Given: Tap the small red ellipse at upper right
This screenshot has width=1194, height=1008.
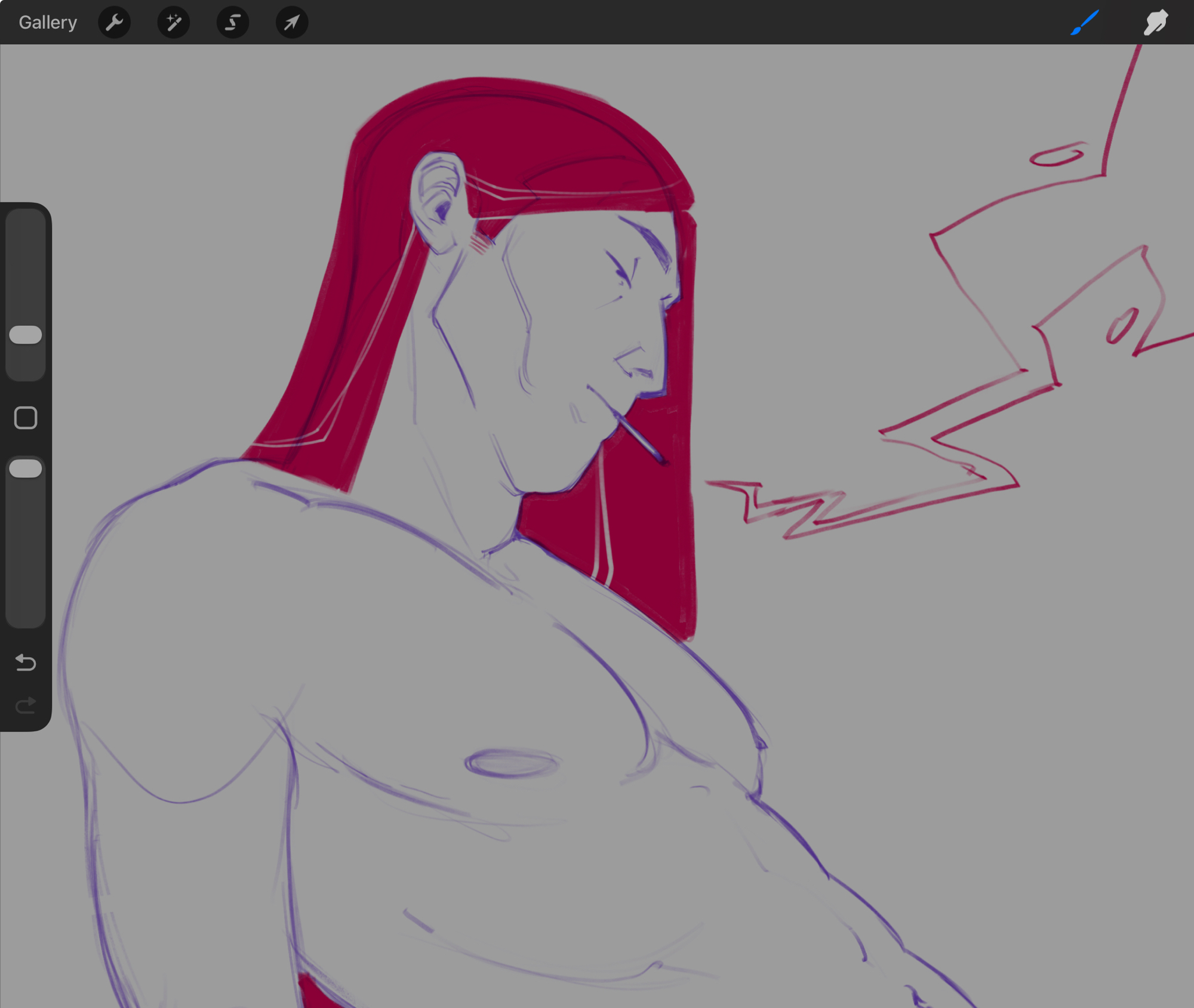Looking at the screenshot, I should pyautogui.click(x=1056, y=155).
